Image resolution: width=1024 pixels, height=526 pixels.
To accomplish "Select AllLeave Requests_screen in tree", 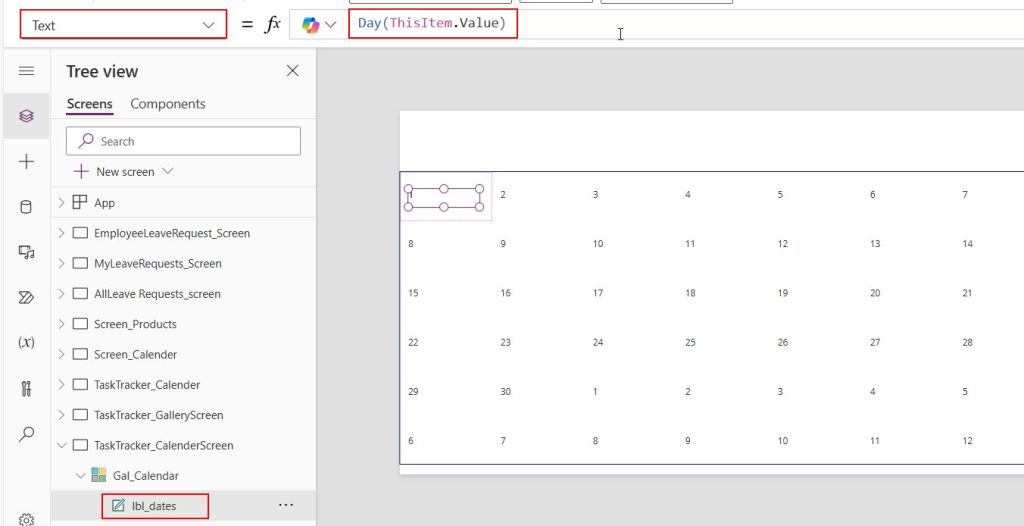I will click(x=157, y=293).
